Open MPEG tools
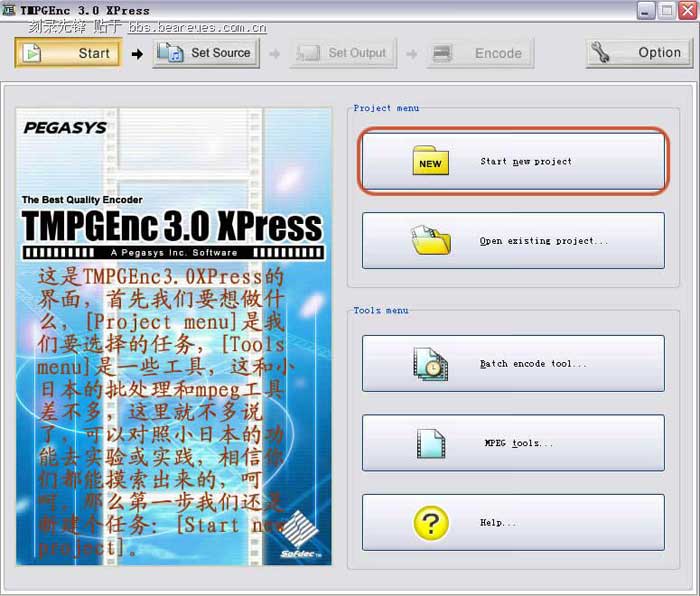700x596 pixels. click(513, 443)
